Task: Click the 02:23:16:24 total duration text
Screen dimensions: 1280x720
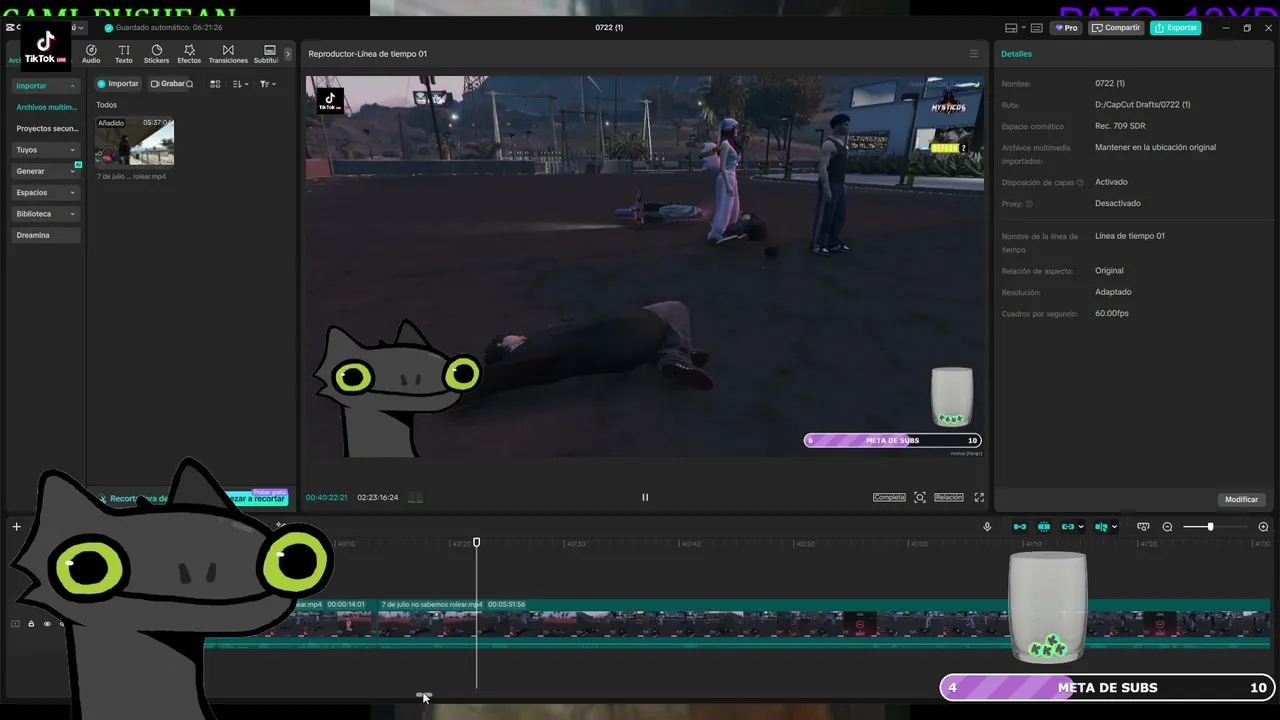Action: (x=378, y=497)
